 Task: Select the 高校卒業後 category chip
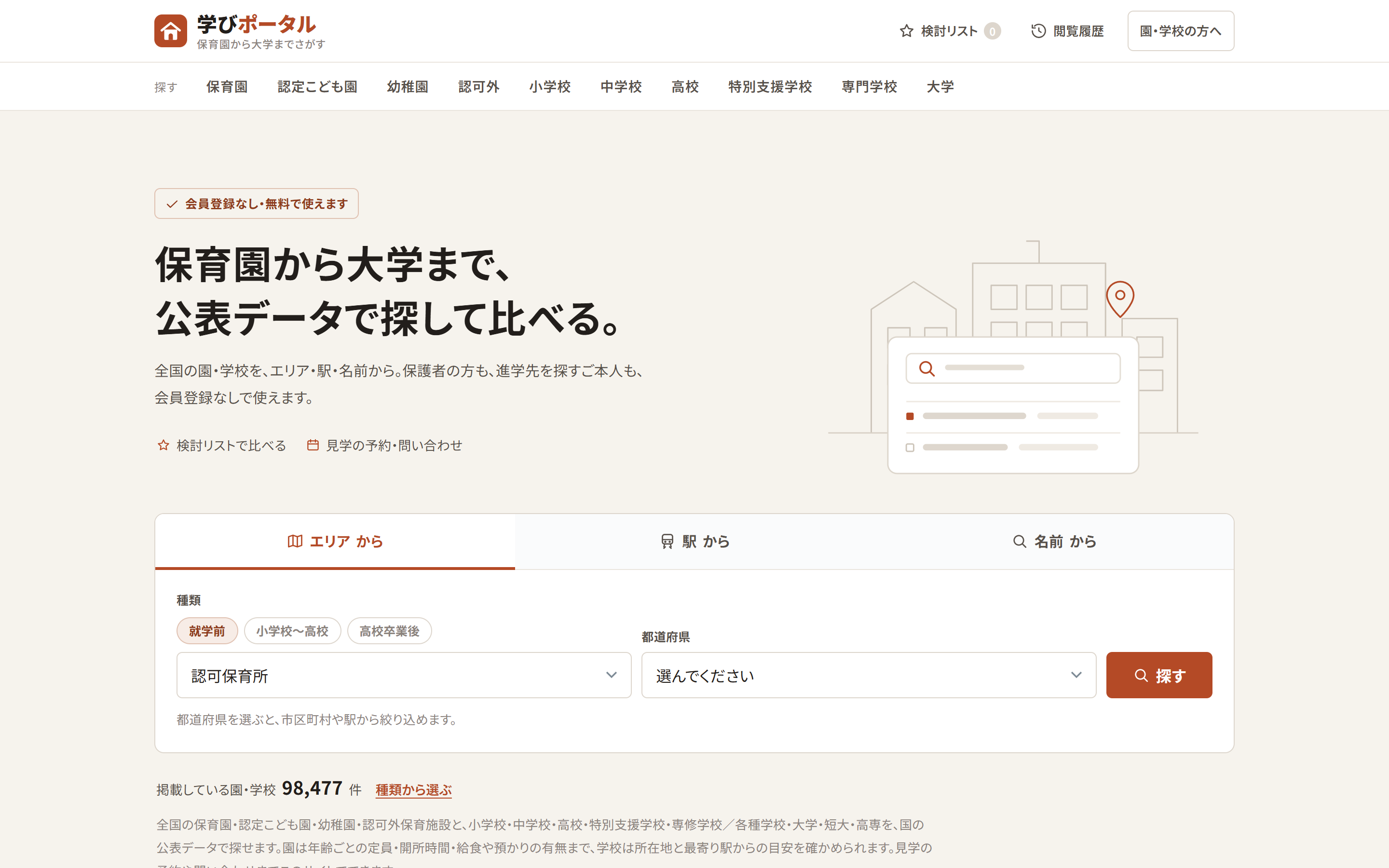389,631
